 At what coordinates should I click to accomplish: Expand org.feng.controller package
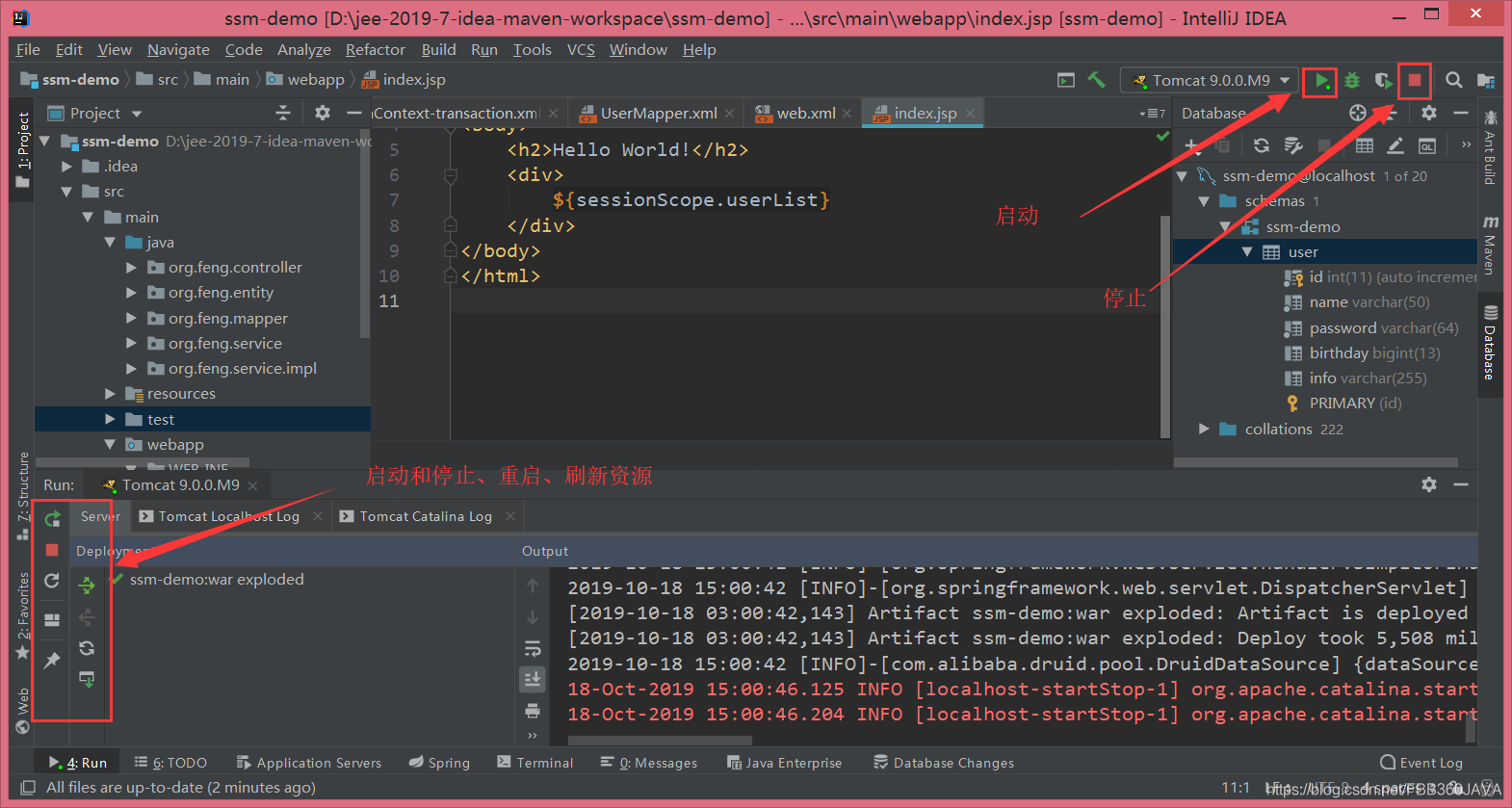coord(131,268)
